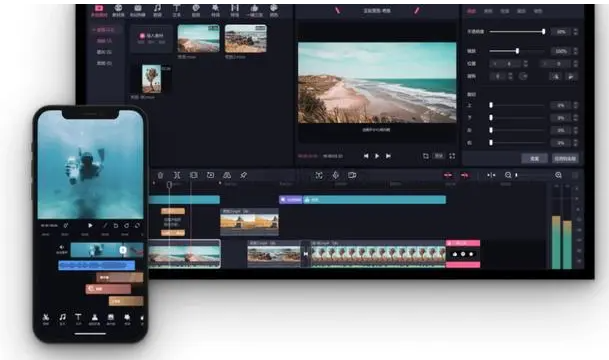The image size is (609, 360).
Task: Click the reset button in properties panel
Action: click(x=534, y=158)
